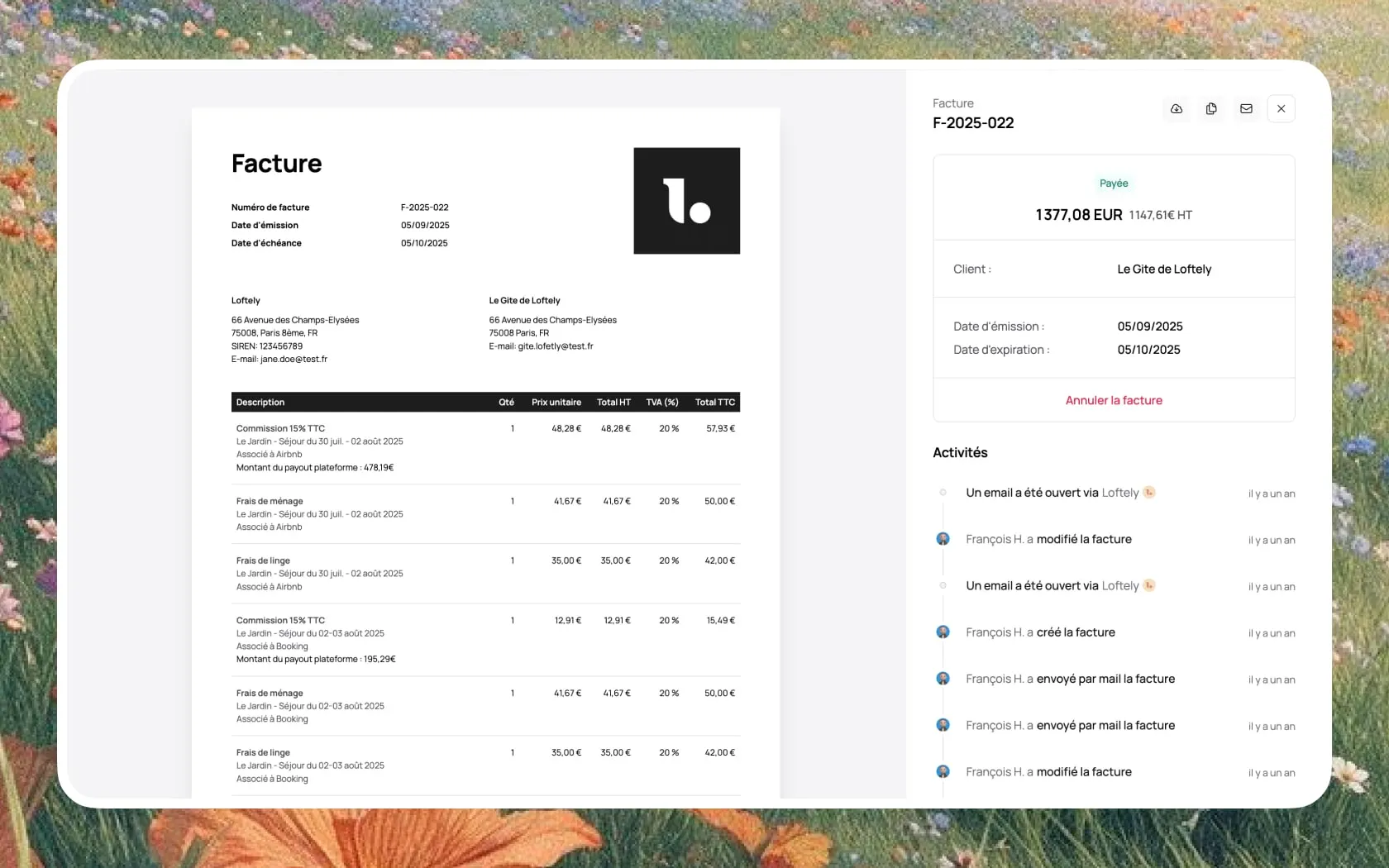Image resolution: width=1389 pixels, height=868 pixels.
Task: Click the 57,93 € Total TTC cell
Action: point(720,429)
